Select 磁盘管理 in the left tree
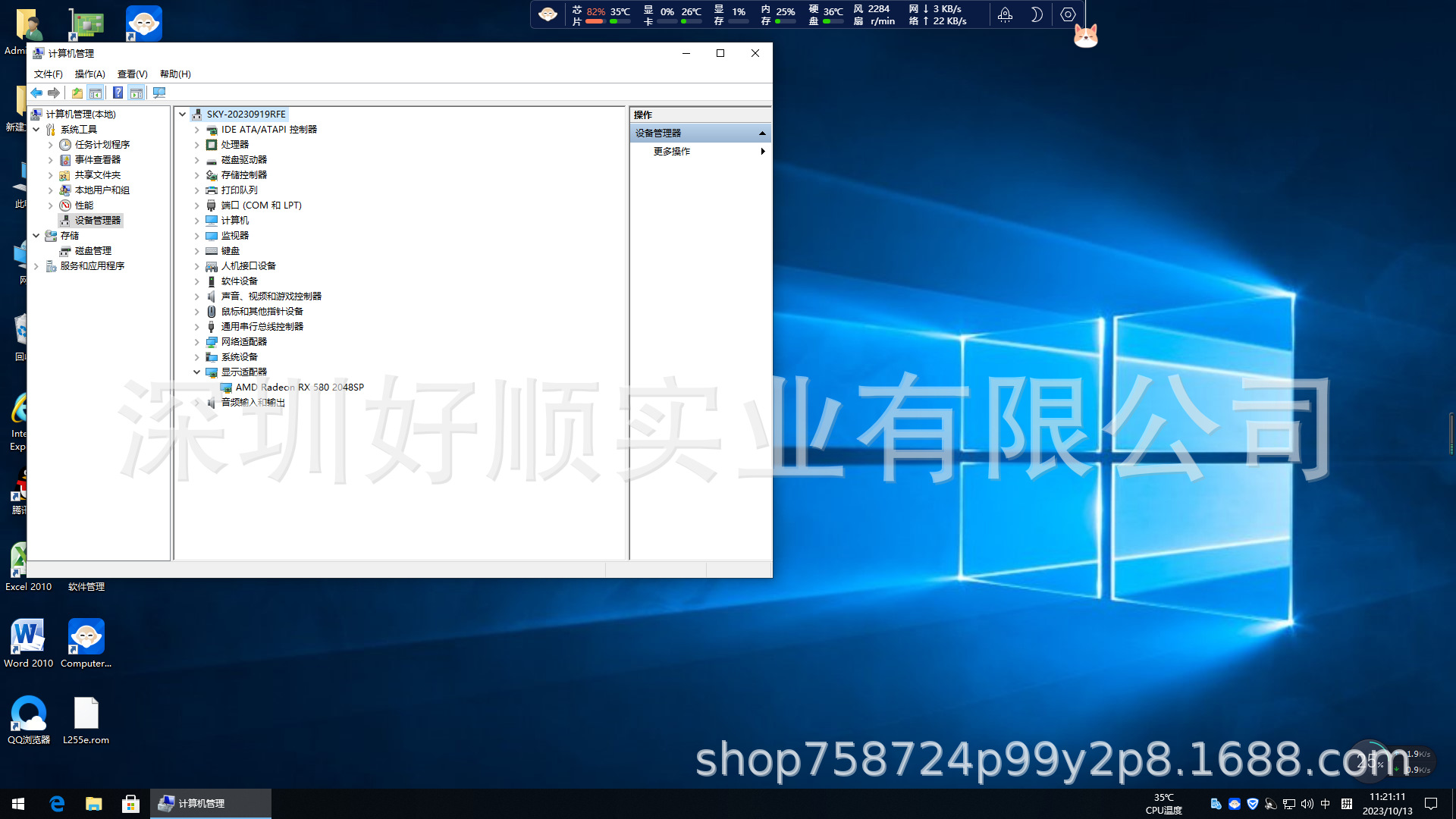This screenshot has width=1456, height=819. coord(93,251)
